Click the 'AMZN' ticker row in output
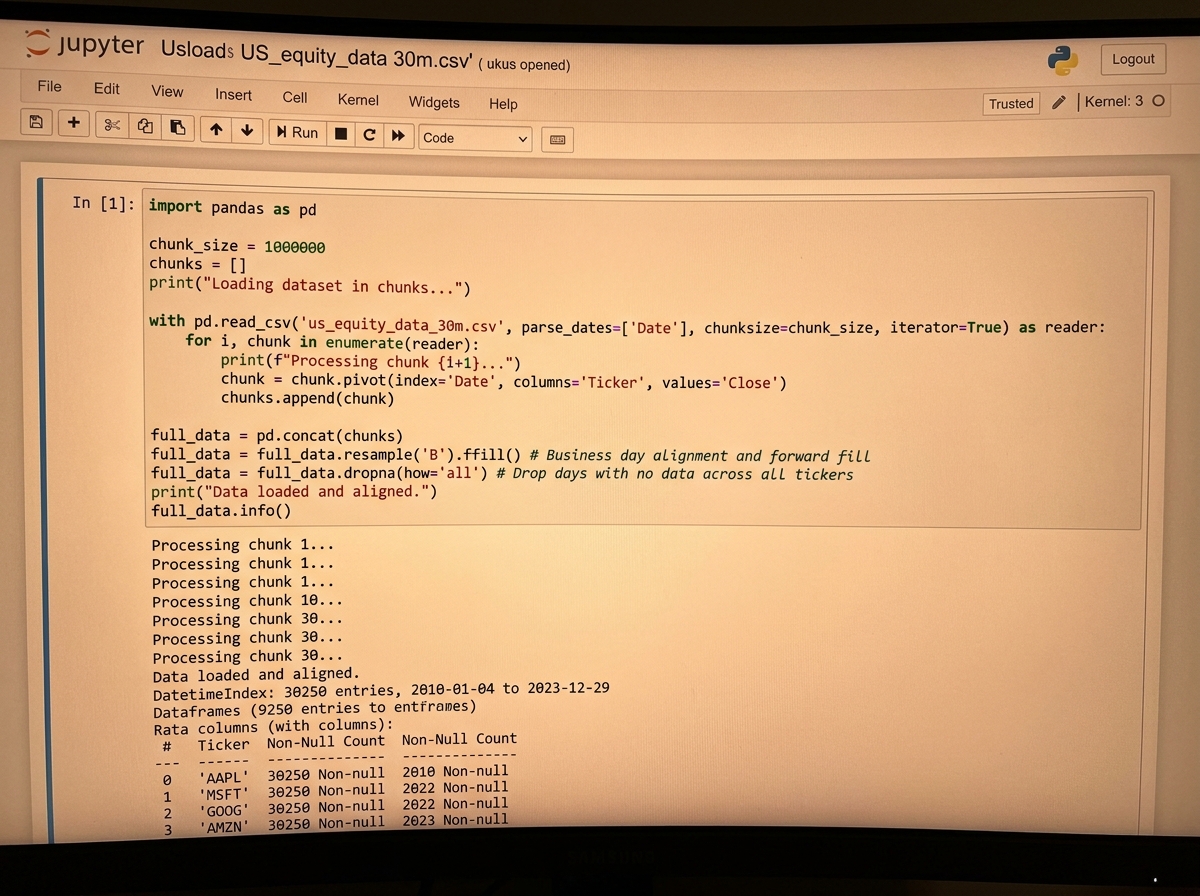This screenshot has width=1200, height=896. (x=336, y=823)
